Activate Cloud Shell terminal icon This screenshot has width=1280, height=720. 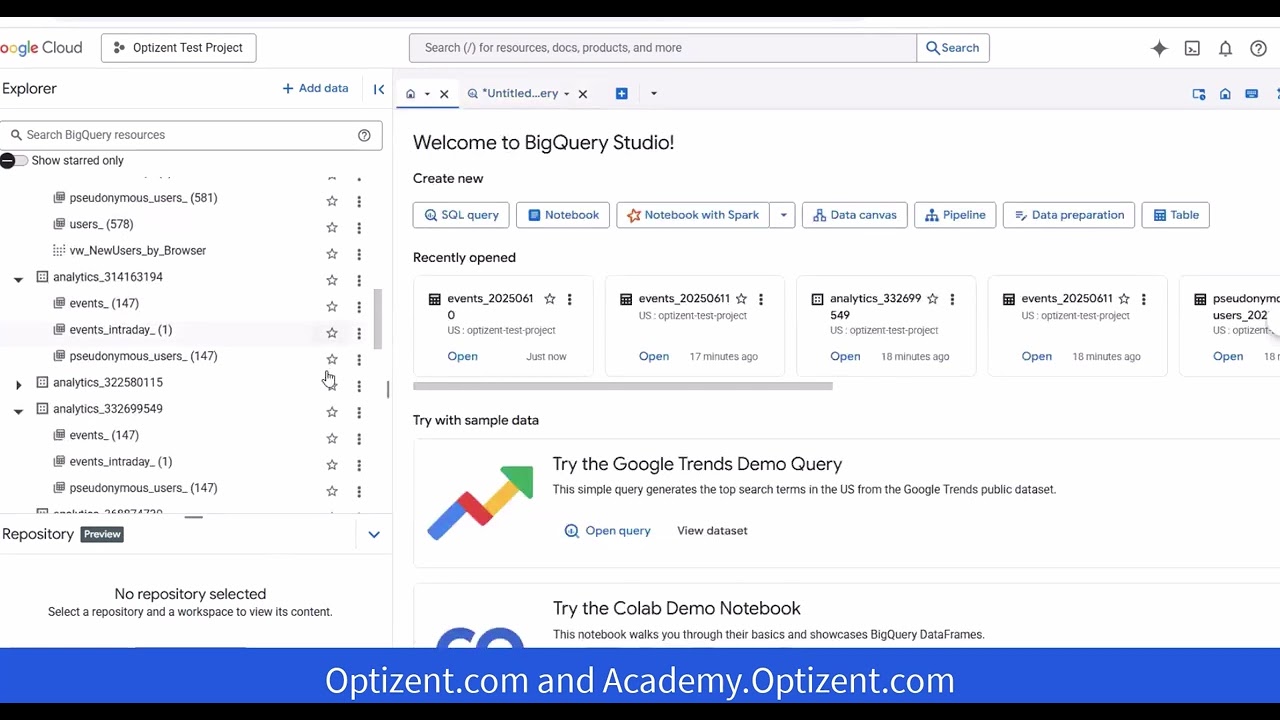tap(1192, 48)
